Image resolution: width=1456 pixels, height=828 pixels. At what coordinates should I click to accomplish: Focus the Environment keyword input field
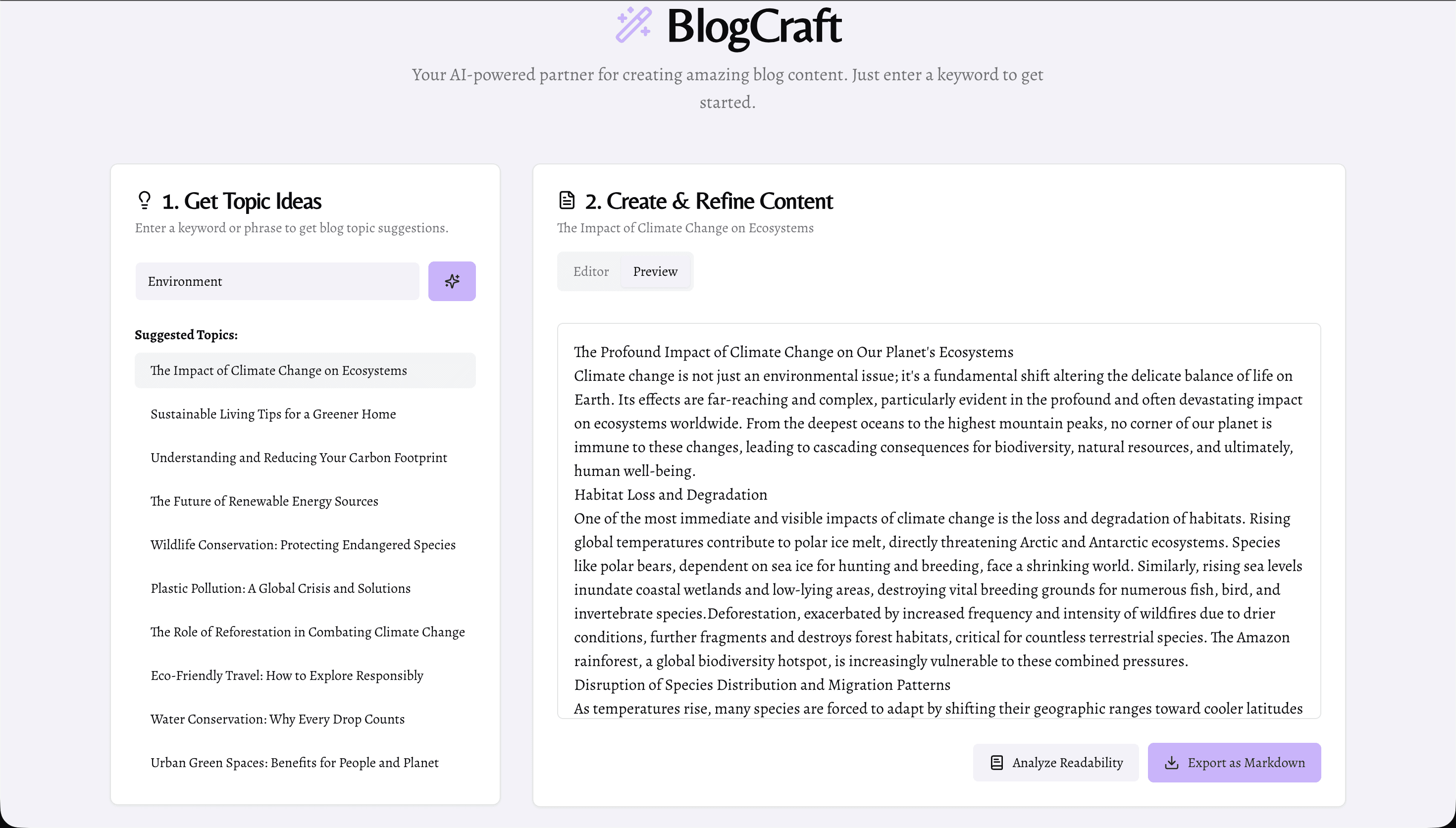click(x=277, y=281)
